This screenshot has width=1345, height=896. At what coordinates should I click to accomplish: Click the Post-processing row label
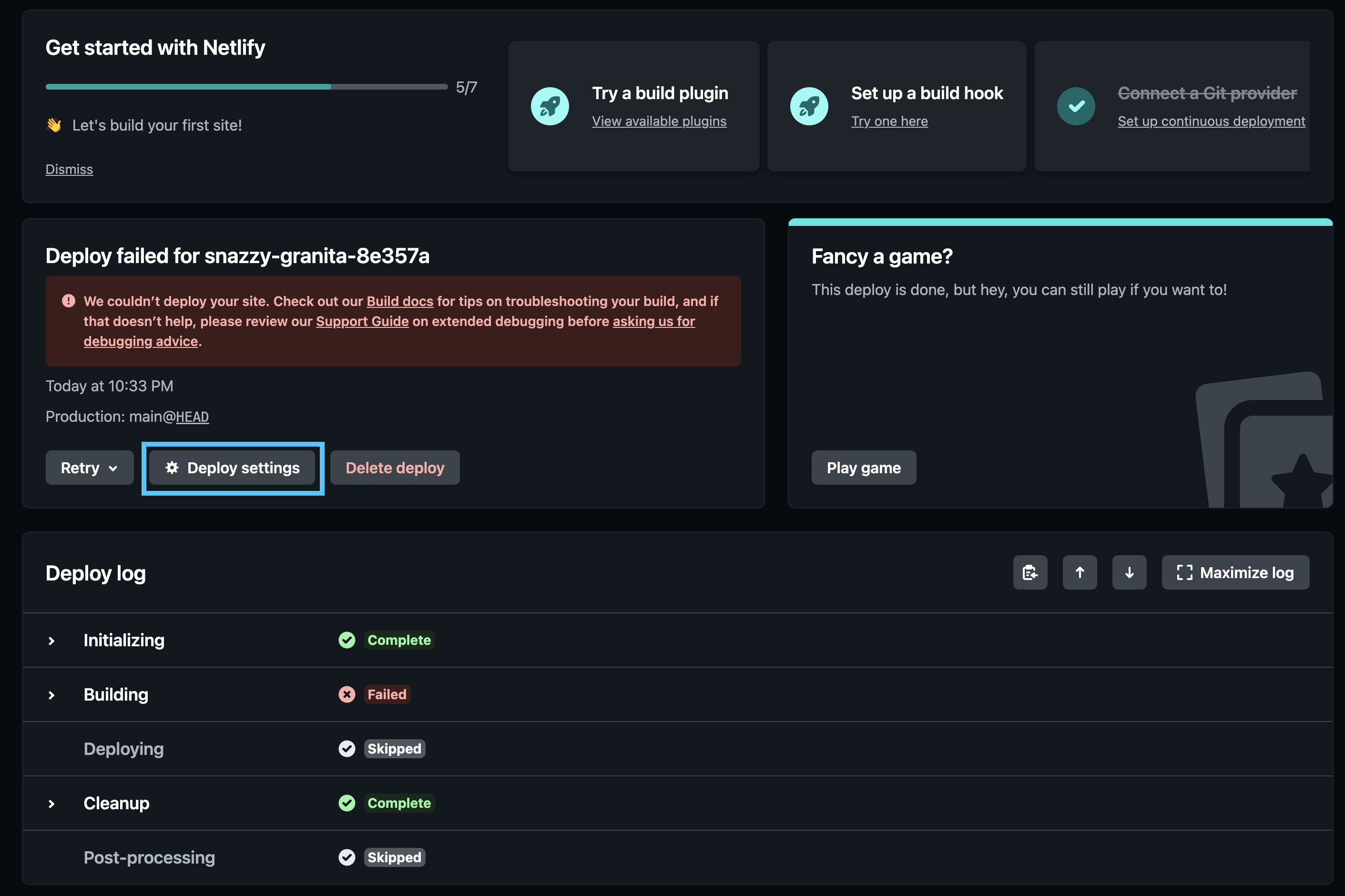pos(149,857)
